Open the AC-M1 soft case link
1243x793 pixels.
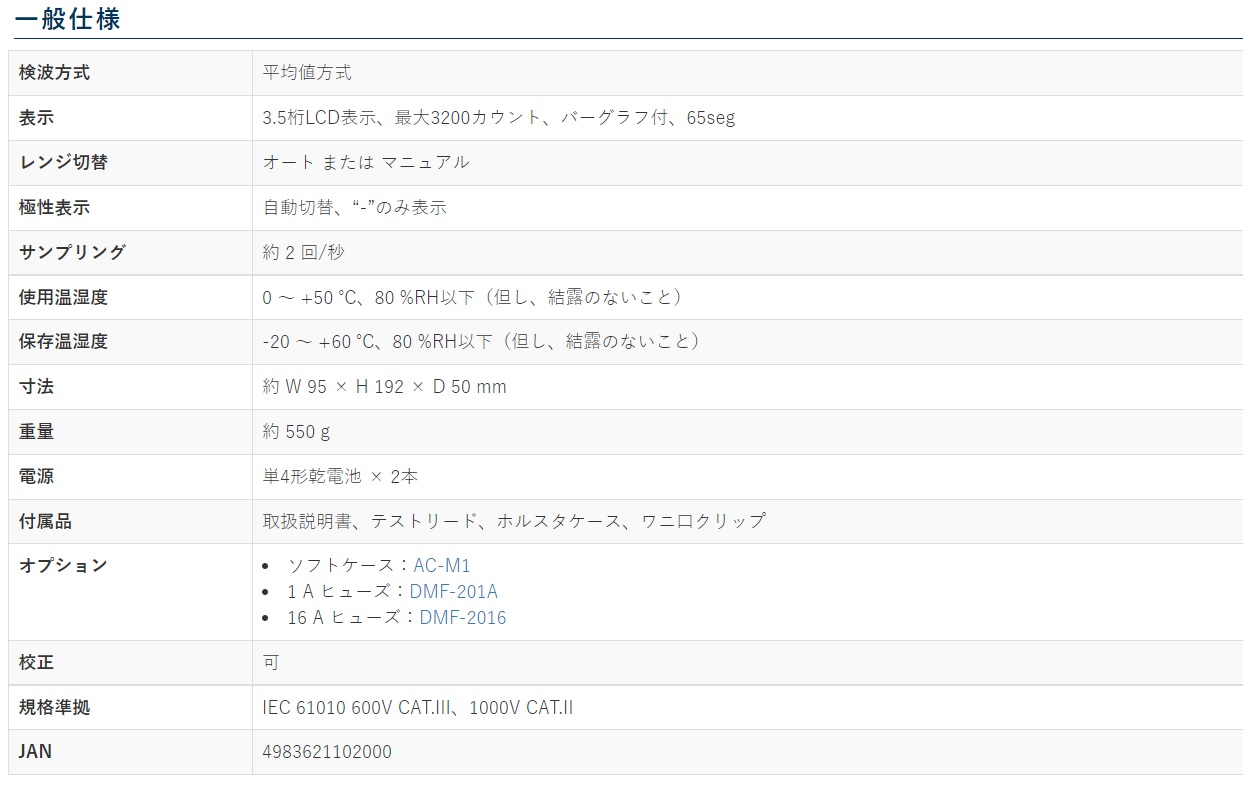coord(441,565)
